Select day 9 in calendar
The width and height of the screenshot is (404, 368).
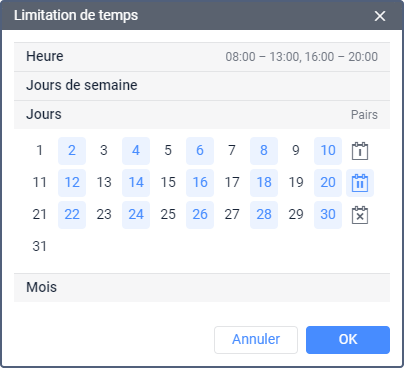point(296,151)
